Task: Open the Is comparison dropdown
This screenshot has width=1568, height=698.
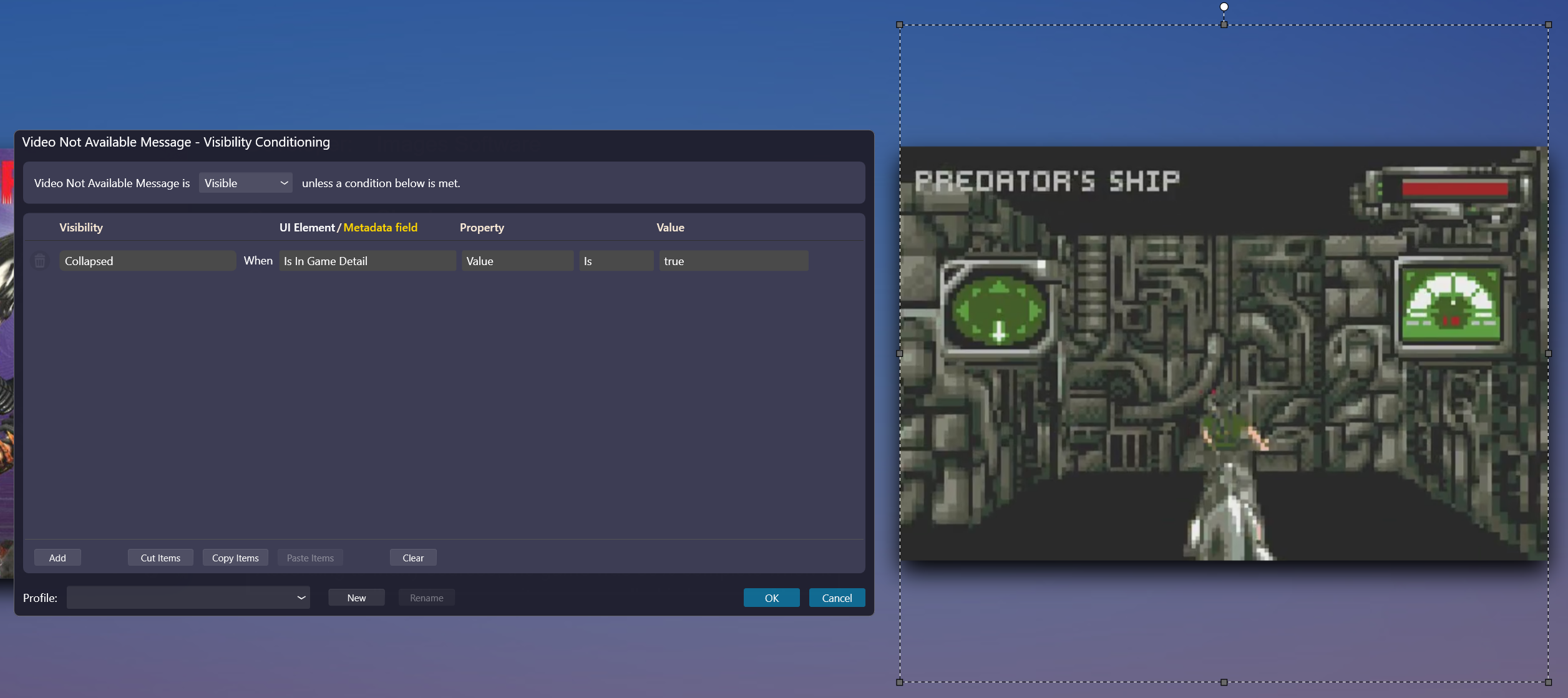Action: (616, 261)
